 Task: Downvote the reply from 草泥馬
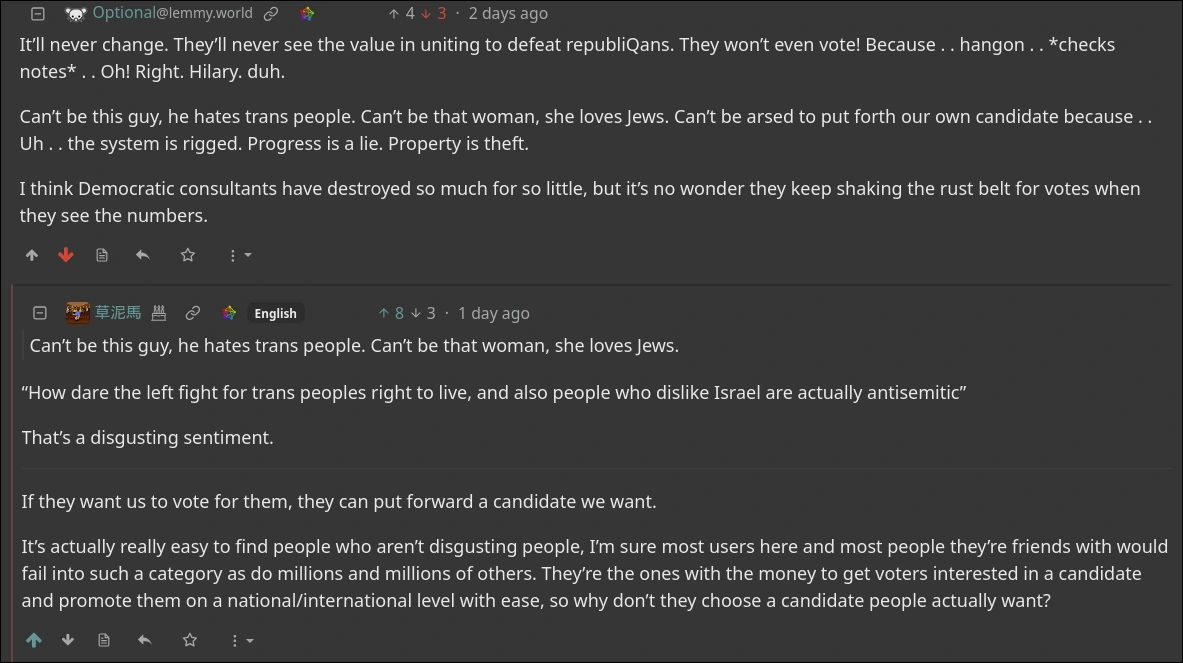[x=68, y=640]
